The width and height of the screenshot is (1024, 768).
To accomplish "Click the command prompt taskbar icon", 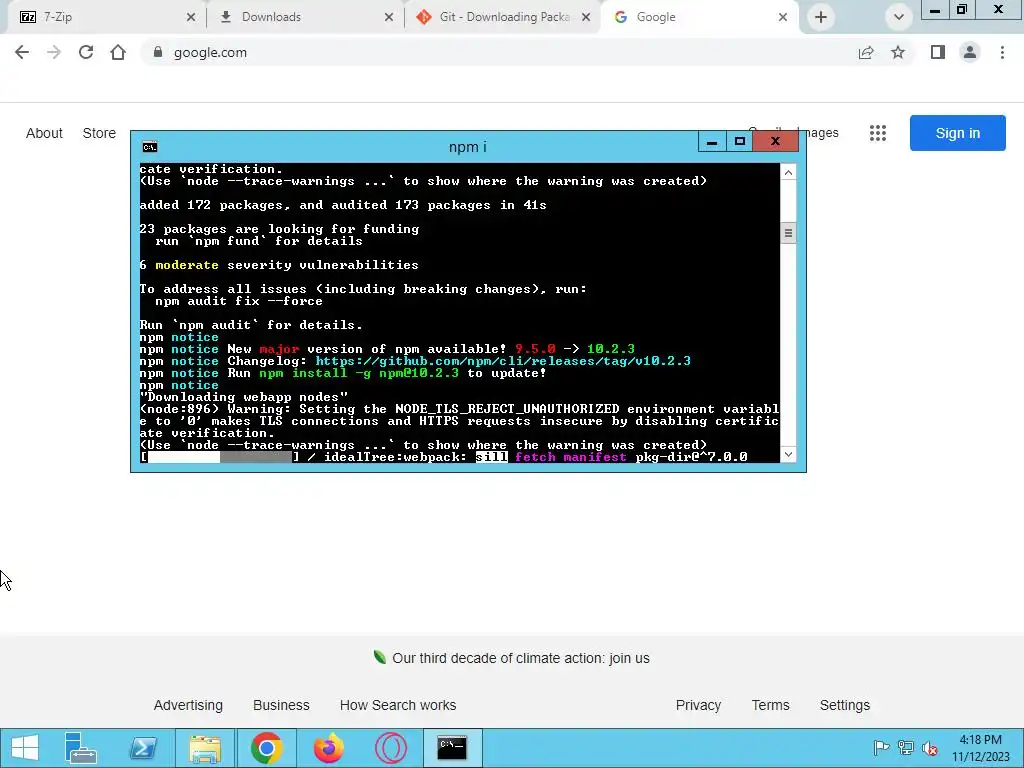I will [x=452, y=748].
